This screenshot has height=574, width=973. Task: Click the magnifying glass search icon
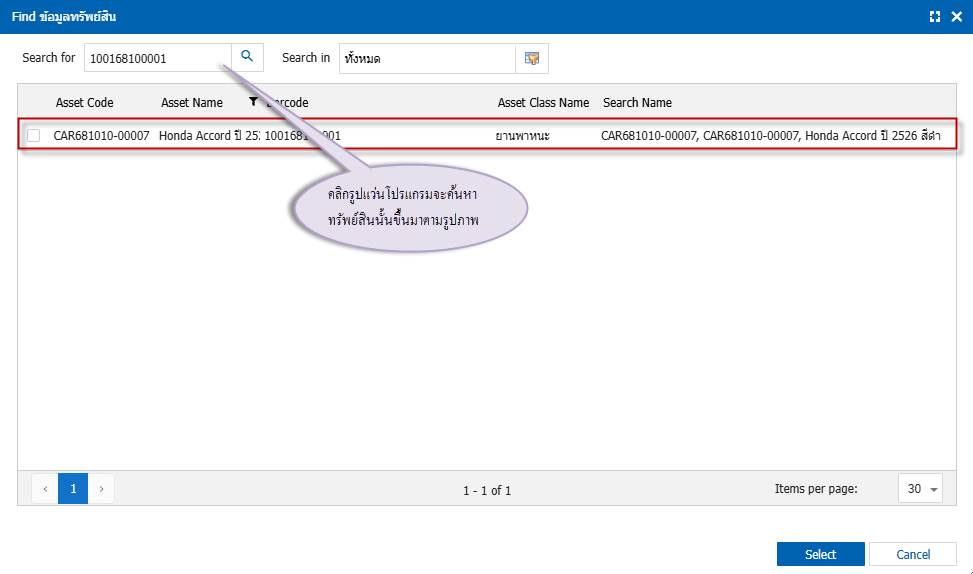point(247,57)
